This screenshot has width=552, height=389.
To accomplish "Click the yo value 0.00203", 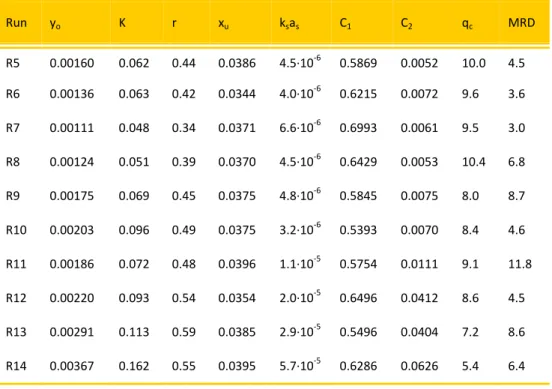I will pos(72,230).
